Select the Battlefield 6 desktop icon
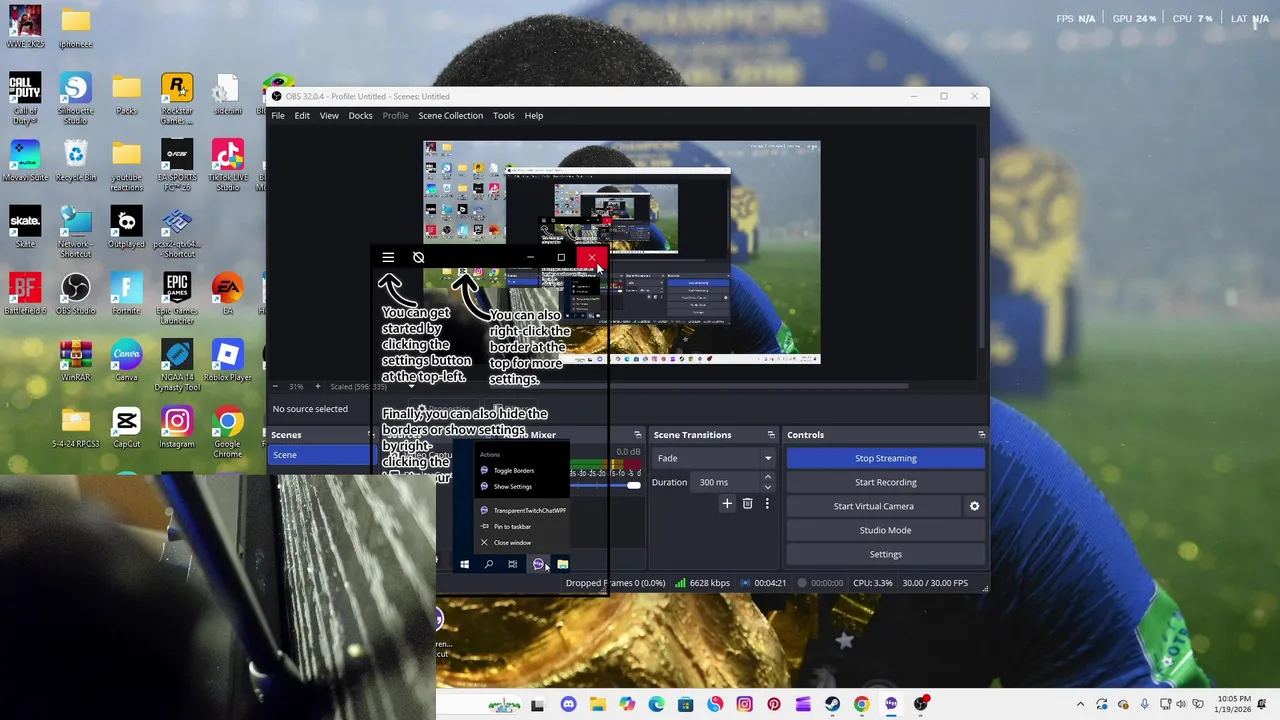1280x720 pixels. [x=25, y=295]
